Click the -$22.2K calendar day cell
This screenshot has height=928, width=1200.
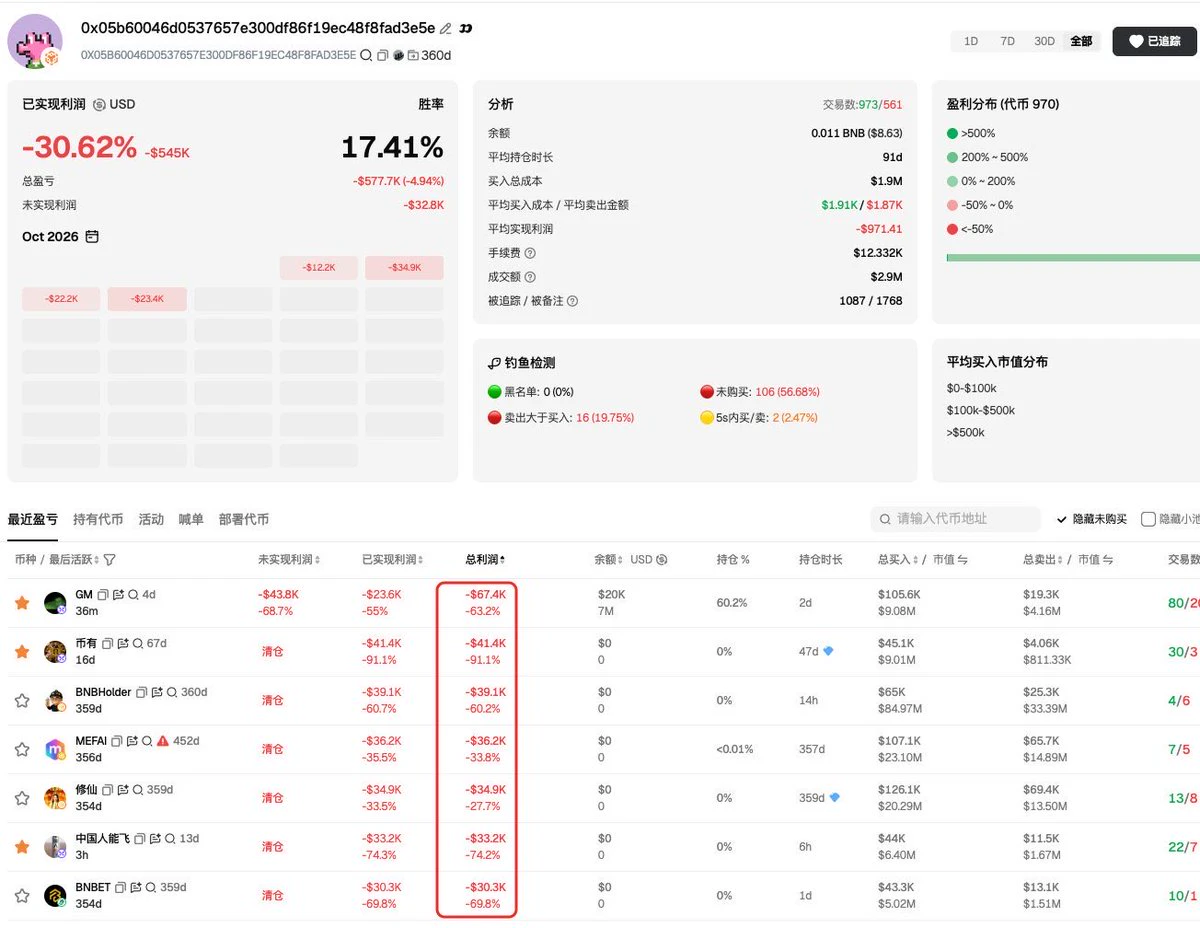[x=61, y=299]
